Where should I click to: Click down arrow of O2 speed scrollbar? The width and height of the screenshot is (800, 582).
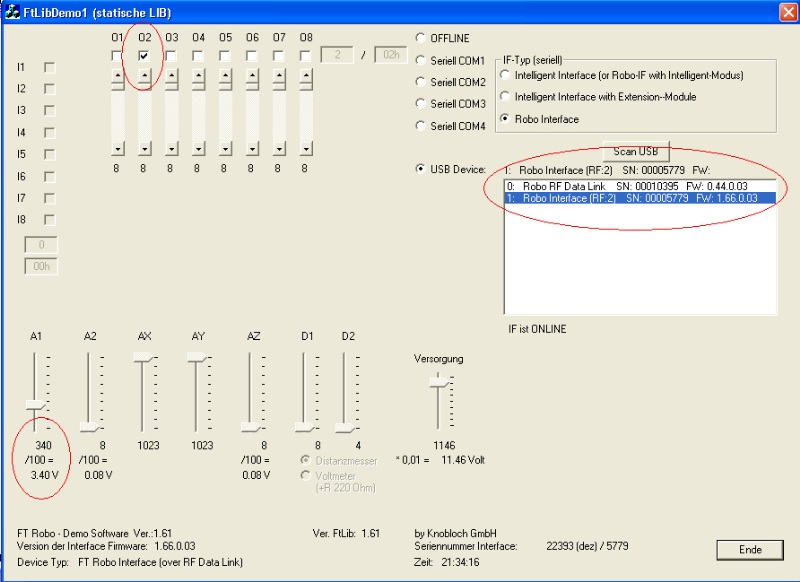tap(145, 149)
